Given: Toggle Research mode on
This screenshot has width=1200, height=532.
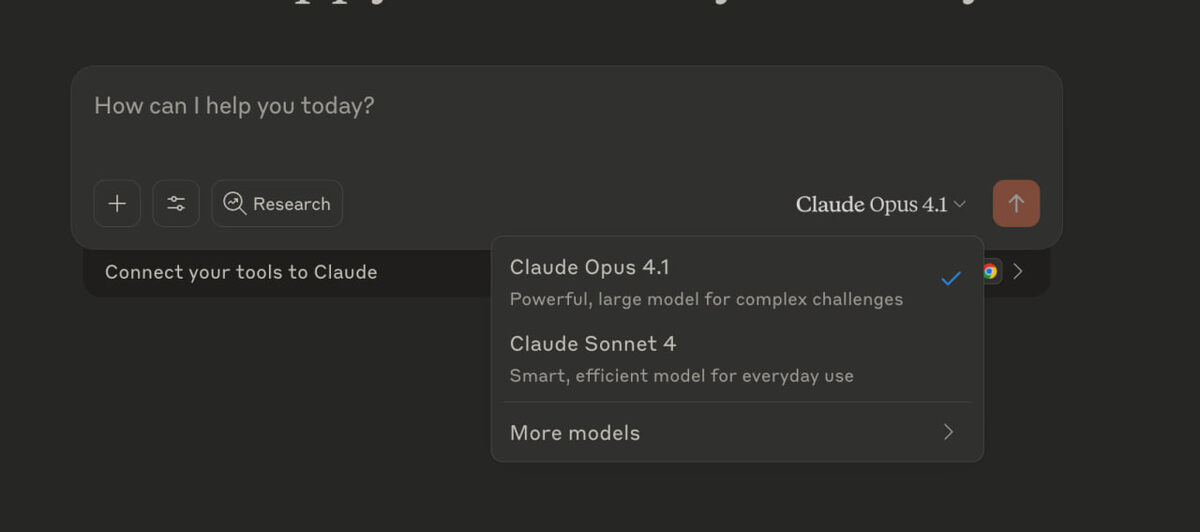Looking at the screenshot, I should pos(277,204).
